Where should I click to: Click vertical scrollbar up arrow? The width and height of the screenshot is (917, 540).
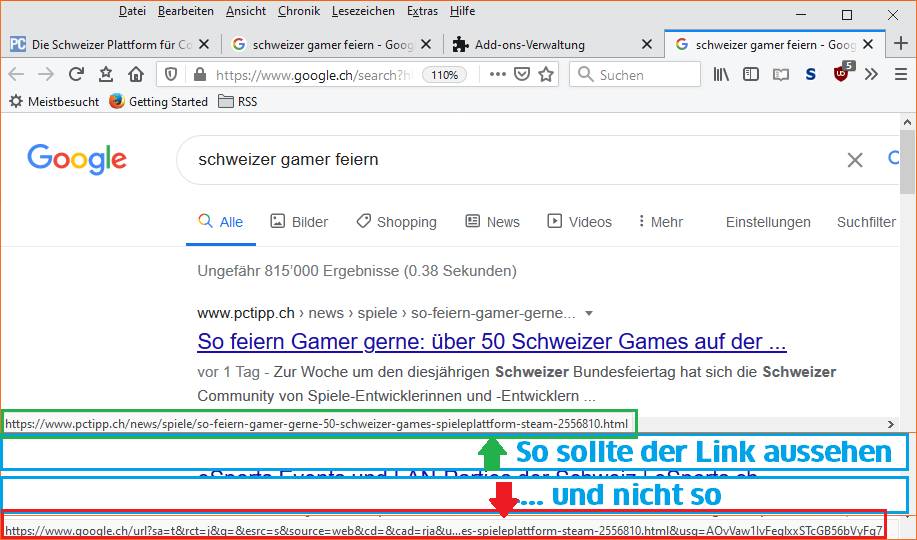[x=907, y=122]
